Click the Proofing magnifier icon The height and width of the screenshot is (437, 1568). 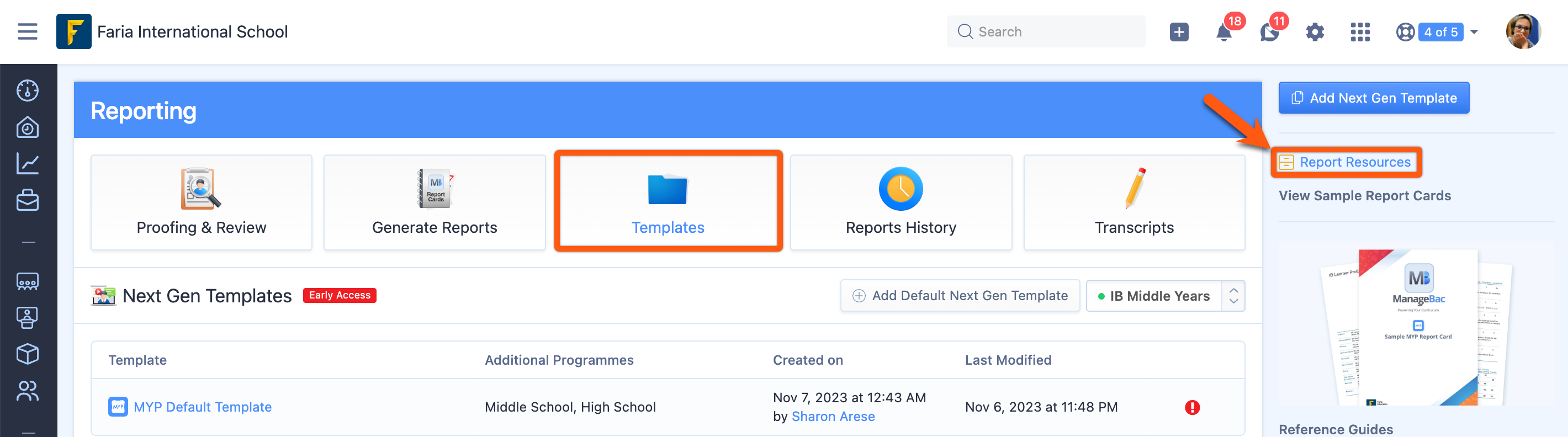(201, 188)
